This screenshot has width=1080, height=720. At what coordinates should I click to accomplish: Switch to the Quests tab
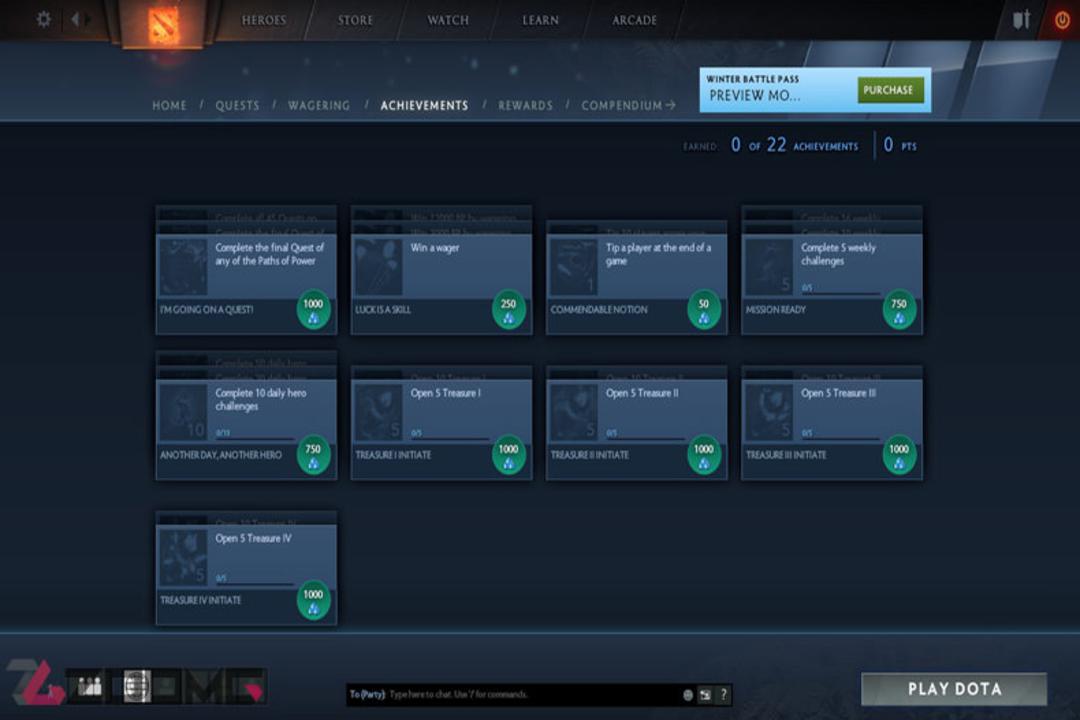(238, 105)
